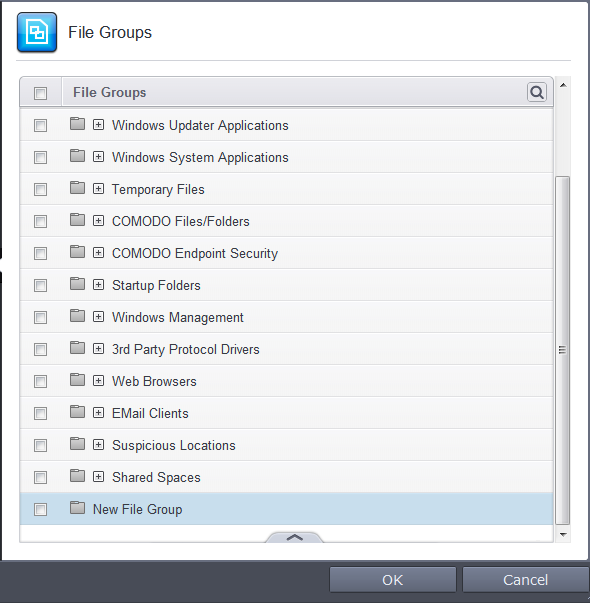Image resolution: width=590 pixels, height=603 pixels.
Task: Select the COMODO Files/Folders entry
Action: point(180,222)
